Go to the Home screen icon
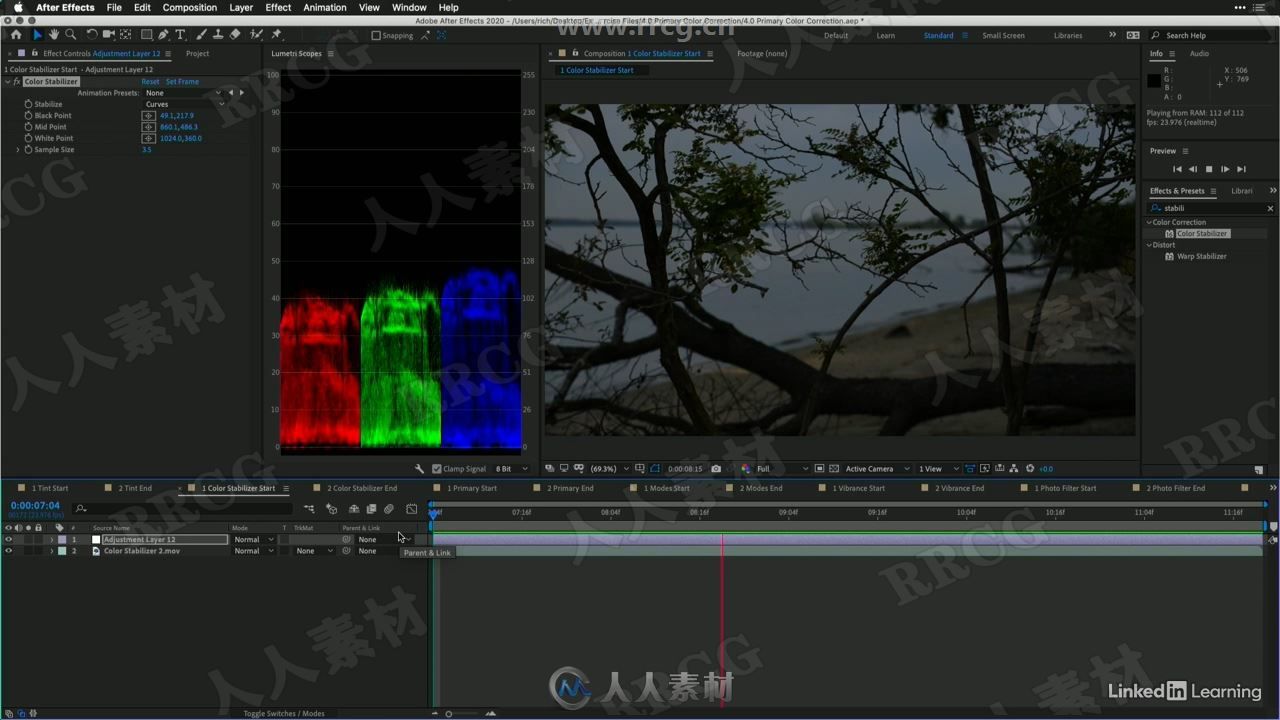Viewport: 1280px width, 720px height. (x=16, y=35)
